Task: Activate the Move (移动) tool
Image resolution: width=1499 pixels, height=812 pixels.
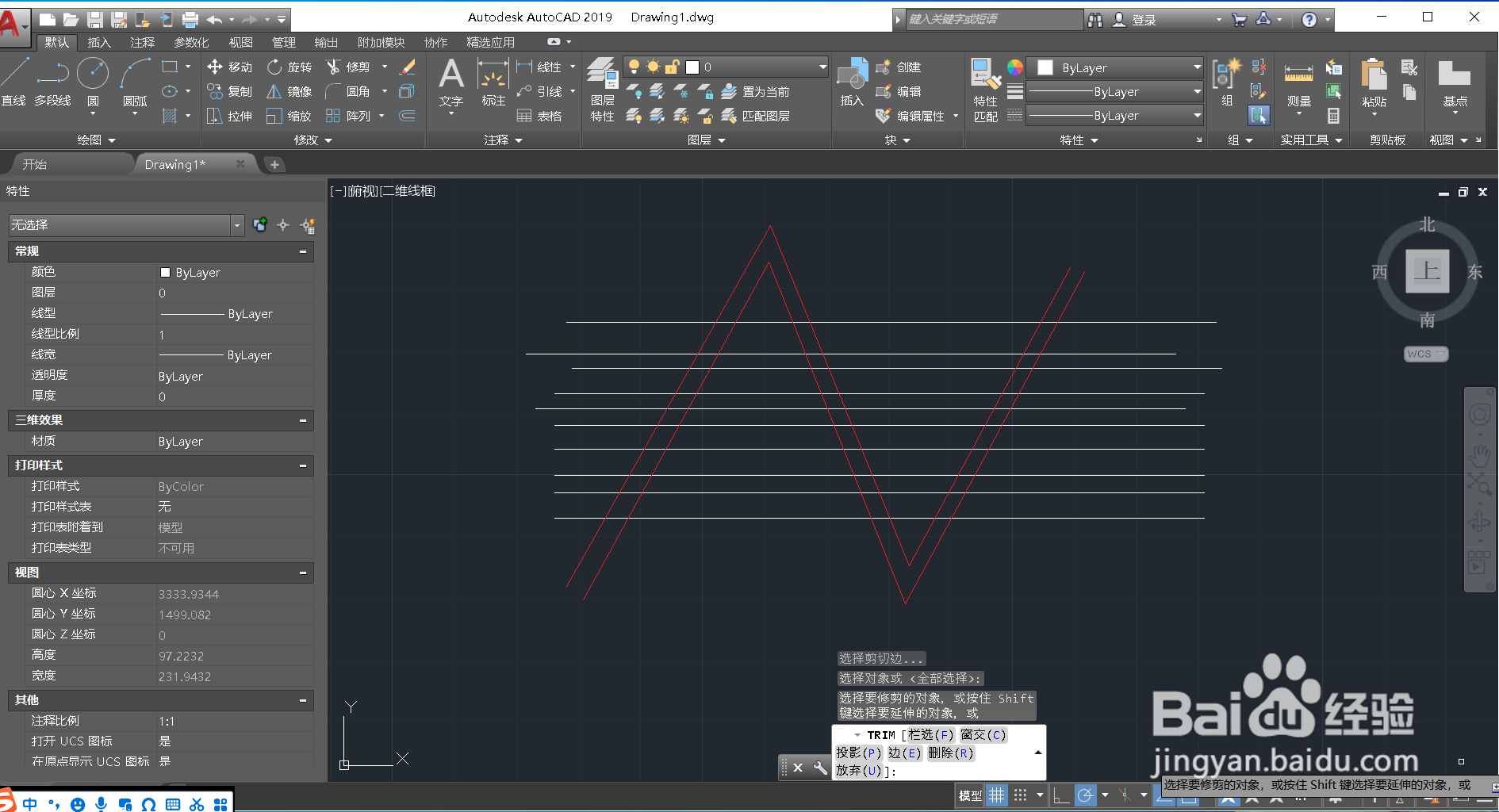Action: tap(229, 67)
